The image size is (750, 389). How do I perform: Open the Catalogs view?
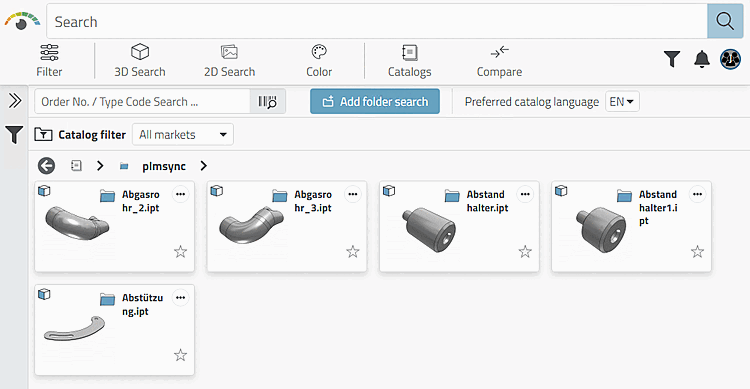coord(409,61)
